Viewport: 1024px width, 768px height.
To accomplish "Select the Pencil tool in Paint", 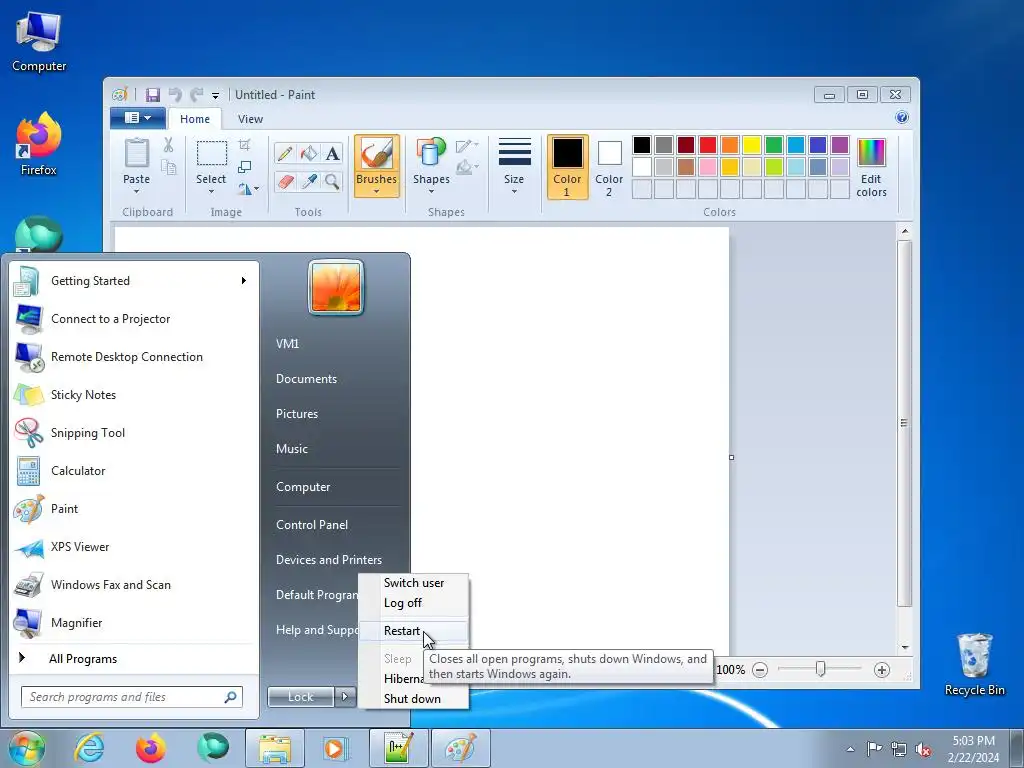I will coord(285,153).
